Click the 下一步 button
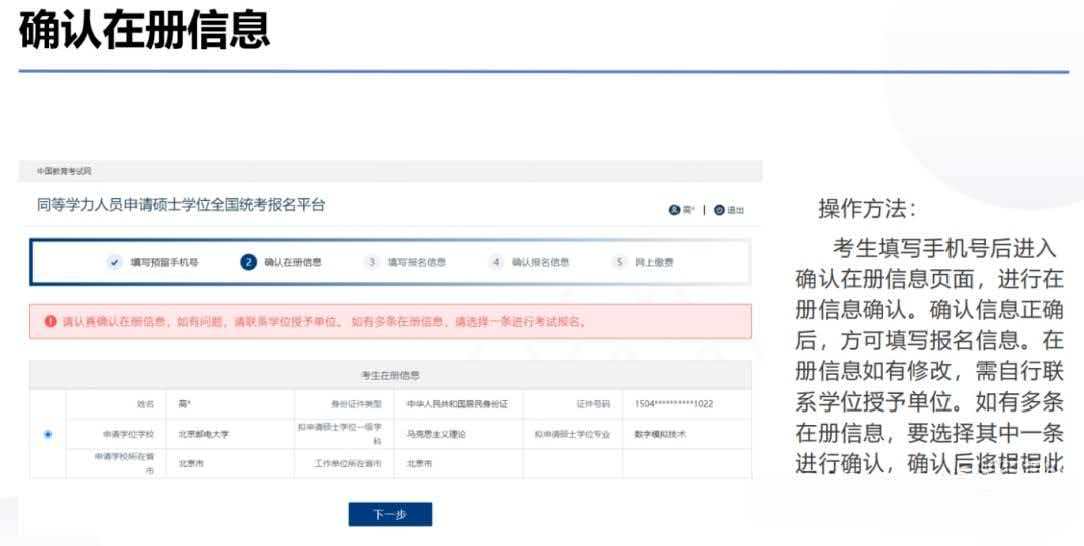The width and height of the screenshot is (1084, 546). click(390, 514)
